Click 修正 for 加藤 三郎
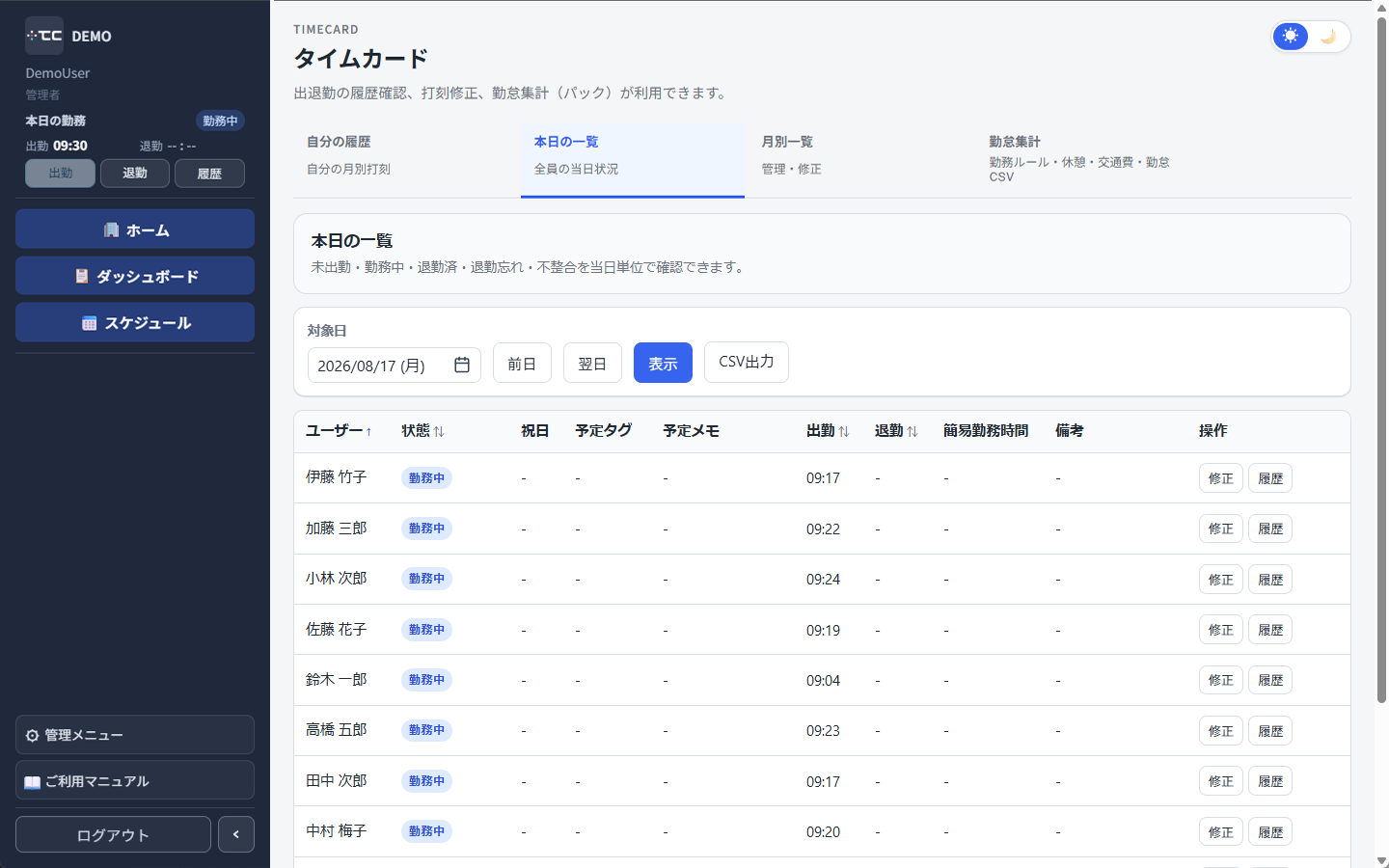The width and height of the screenshot is (1389, 868). click(1221, 529)
